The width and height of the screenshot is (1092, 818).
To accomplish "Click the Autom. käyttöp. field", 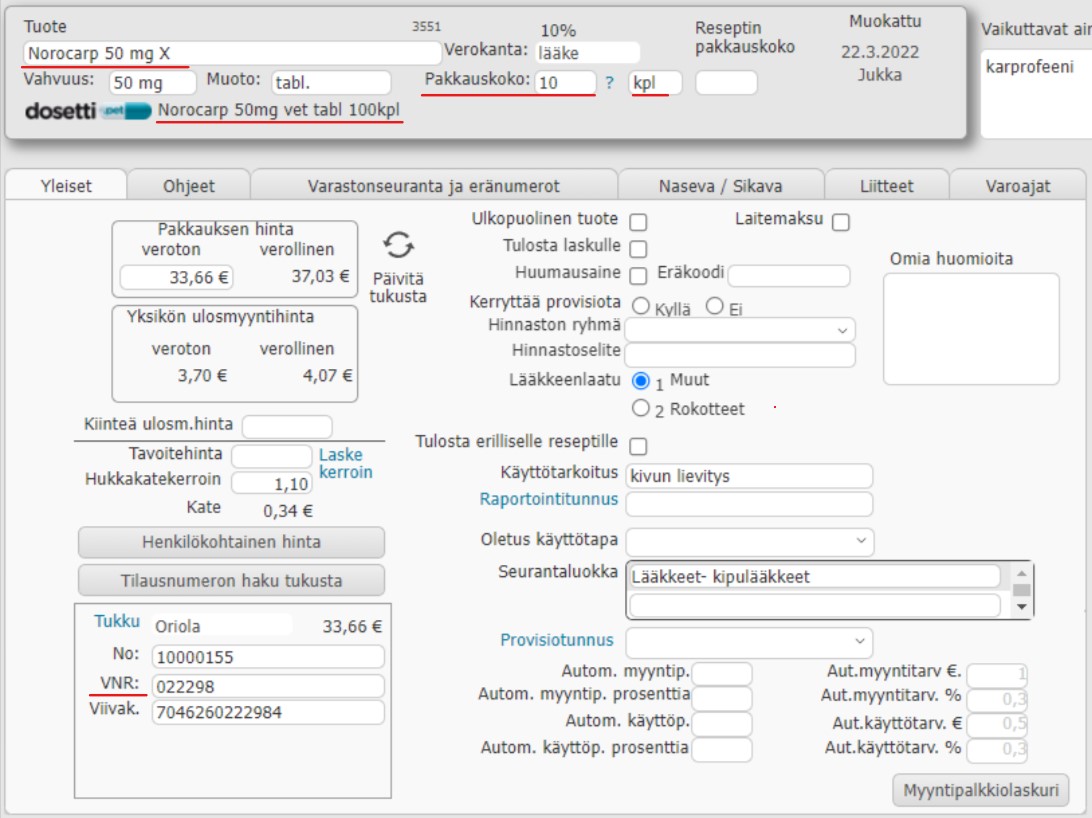I will coord(722,723).
